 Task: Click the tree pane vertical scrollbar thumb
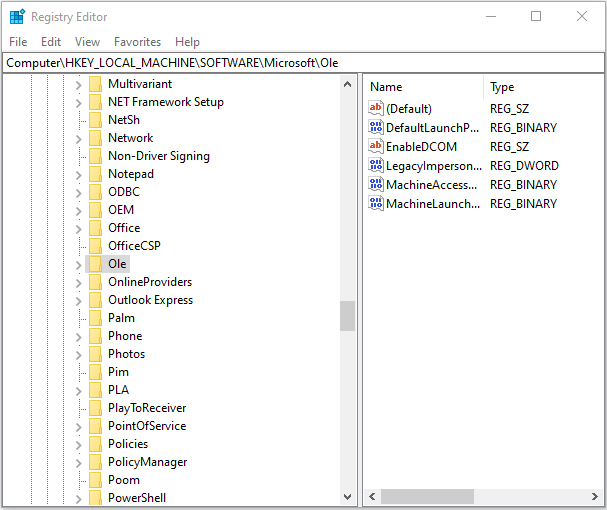[348, 316]
